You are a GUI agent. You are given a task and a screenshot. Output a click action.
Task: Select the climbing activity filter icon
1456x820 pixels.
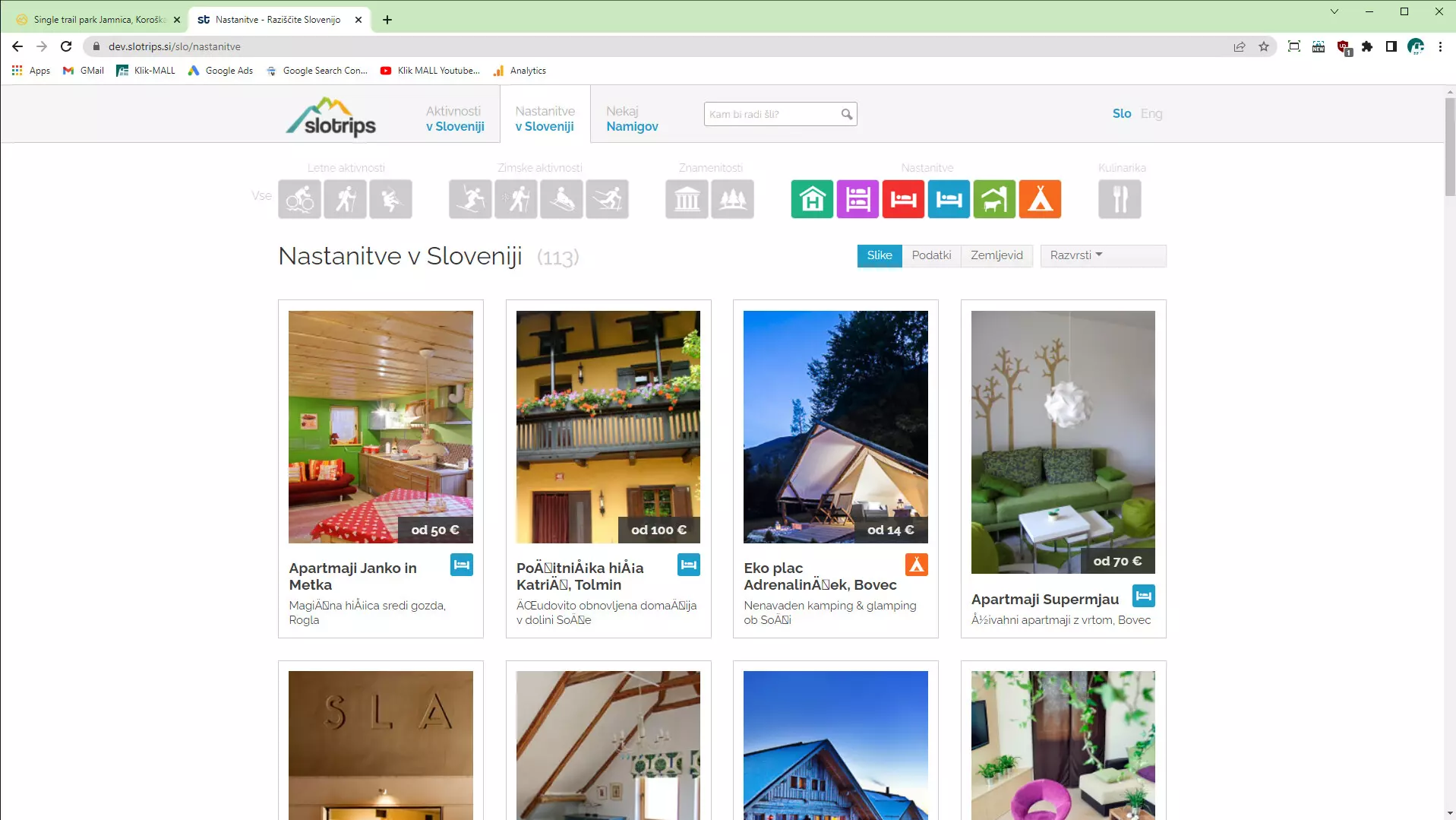tap(390, 199)
